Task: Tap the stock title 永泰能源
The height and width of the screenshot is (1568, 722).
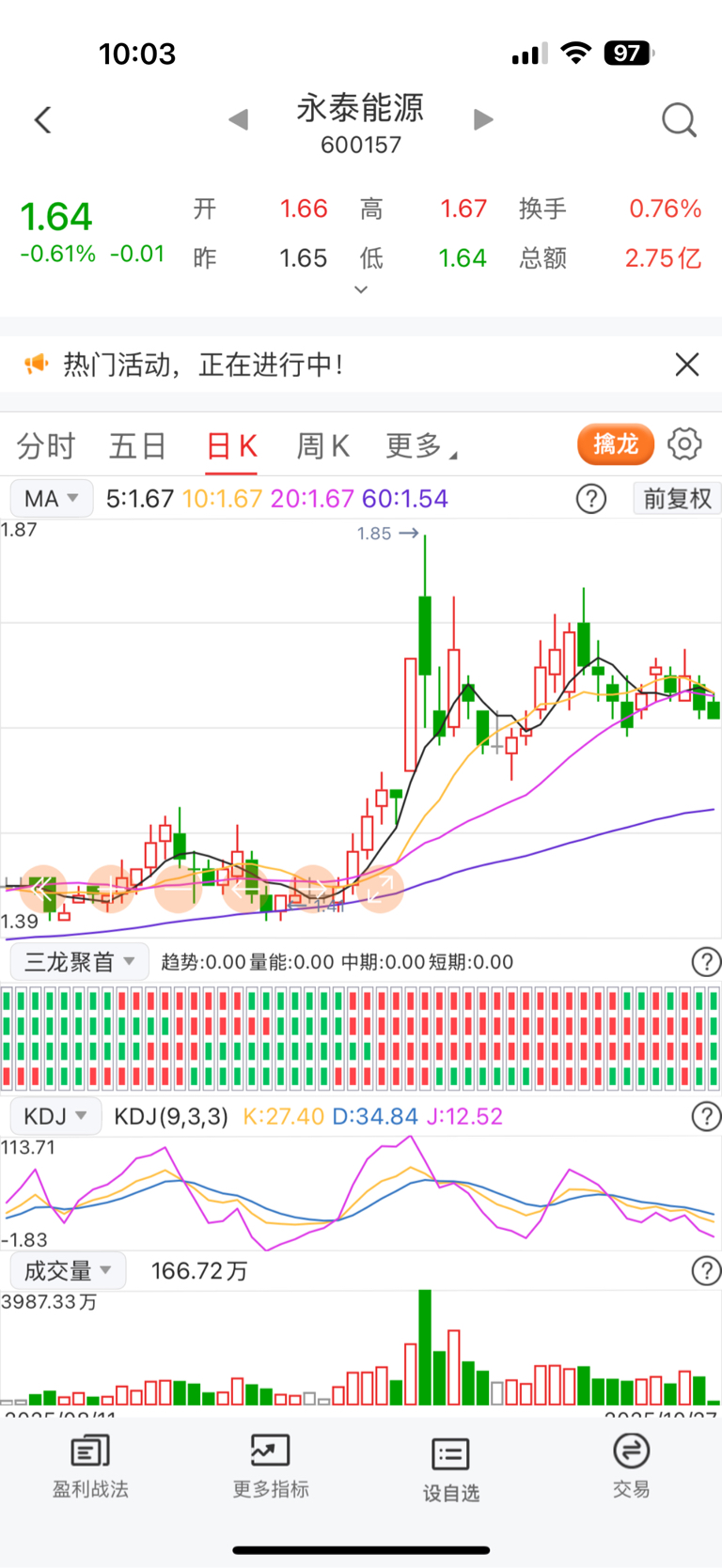Action: [x=361, y=107]
